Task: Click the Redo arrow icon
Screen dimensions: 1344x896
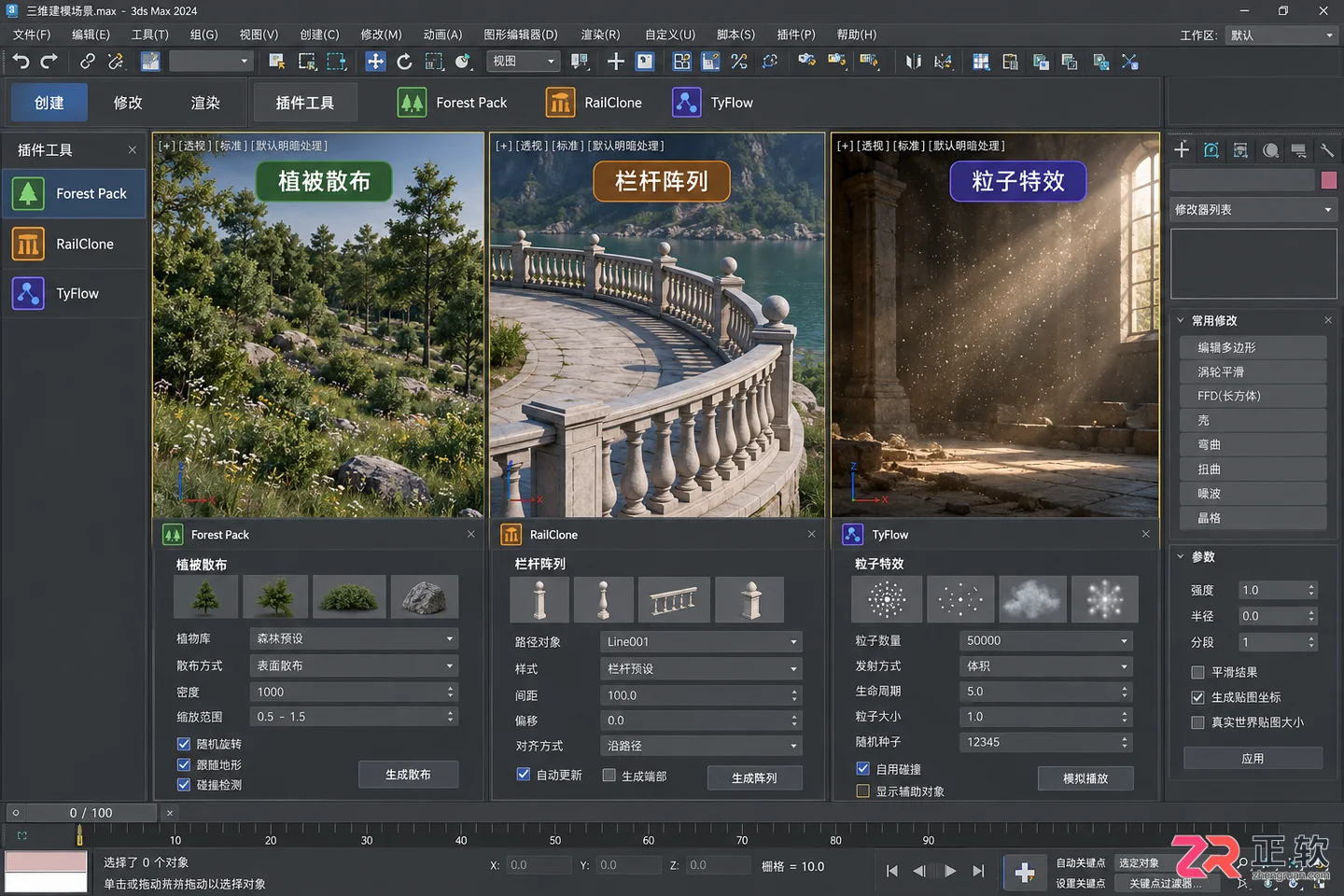Action: click(49, 62)
